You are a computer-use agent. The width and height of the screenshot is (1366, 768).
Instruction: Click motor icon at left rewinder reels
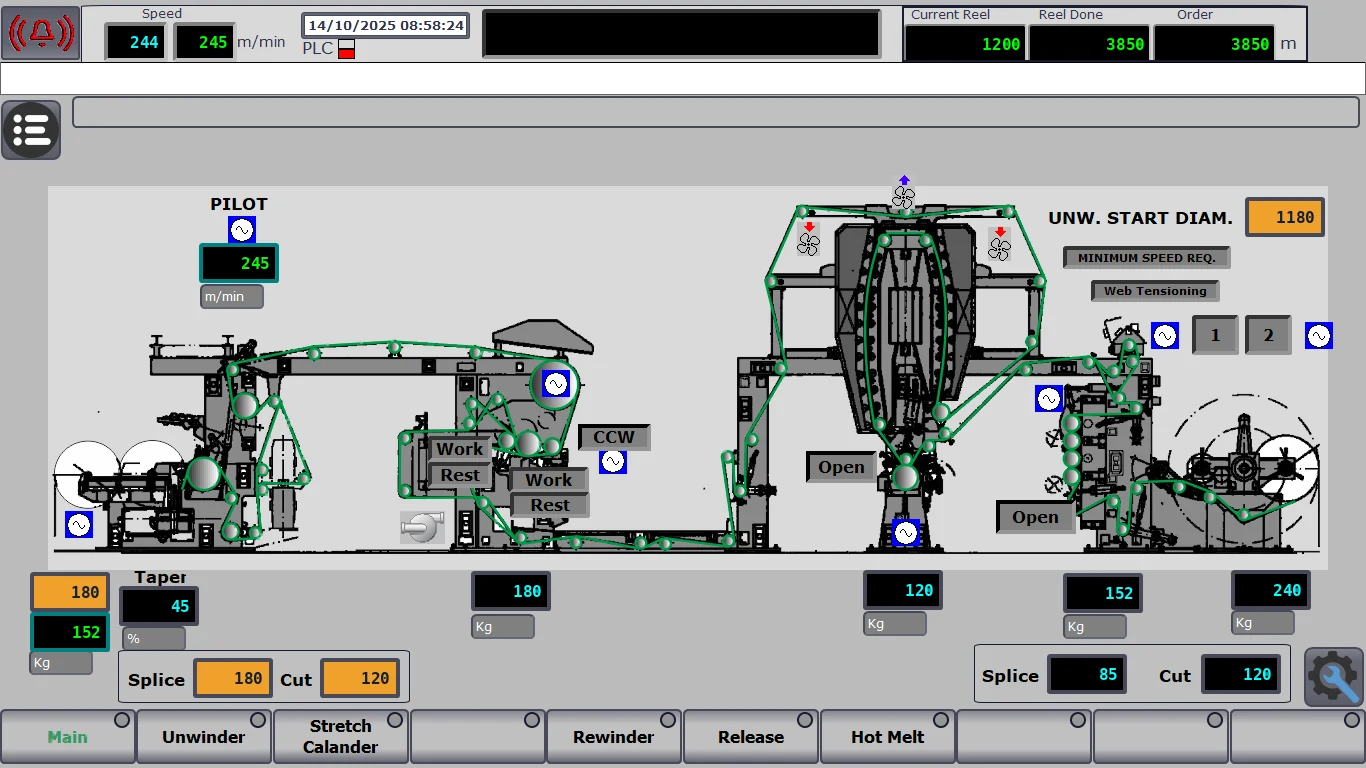(x=79, y=524)
